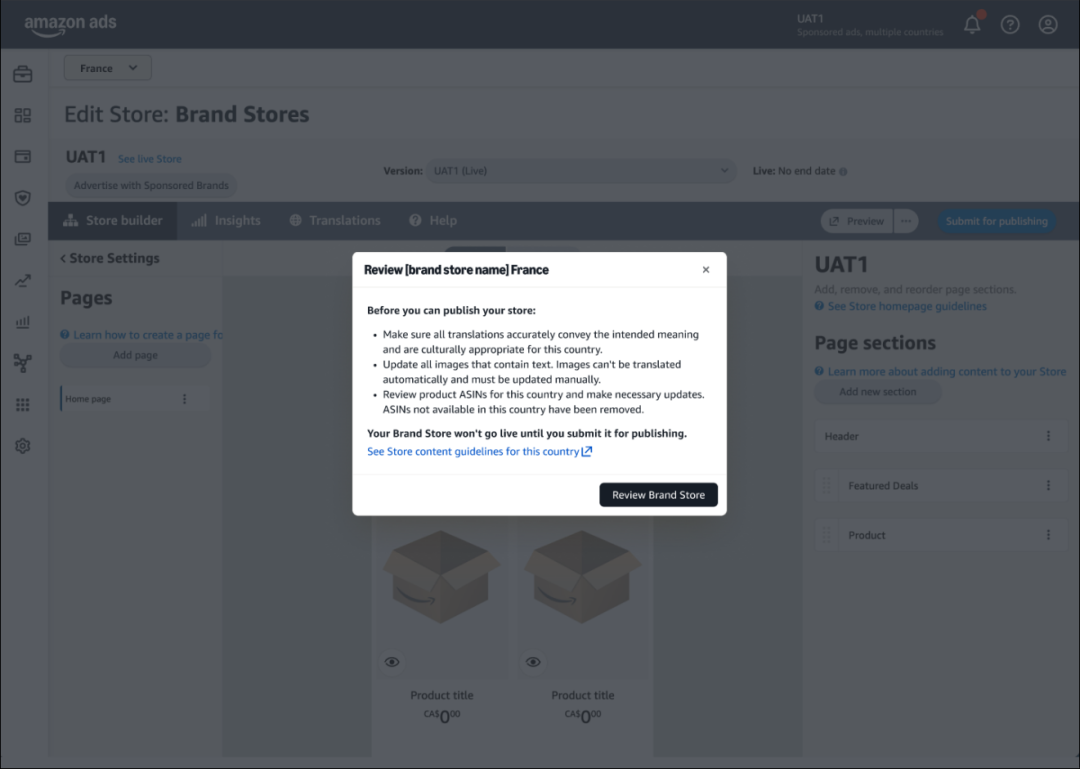Toggle visibility eye on second product

[533, 661]
